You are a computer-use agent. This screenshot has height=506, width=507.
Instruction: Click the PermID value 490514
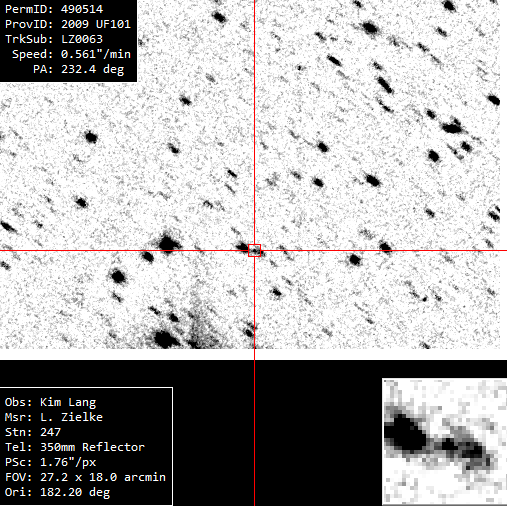pos(82,9)
